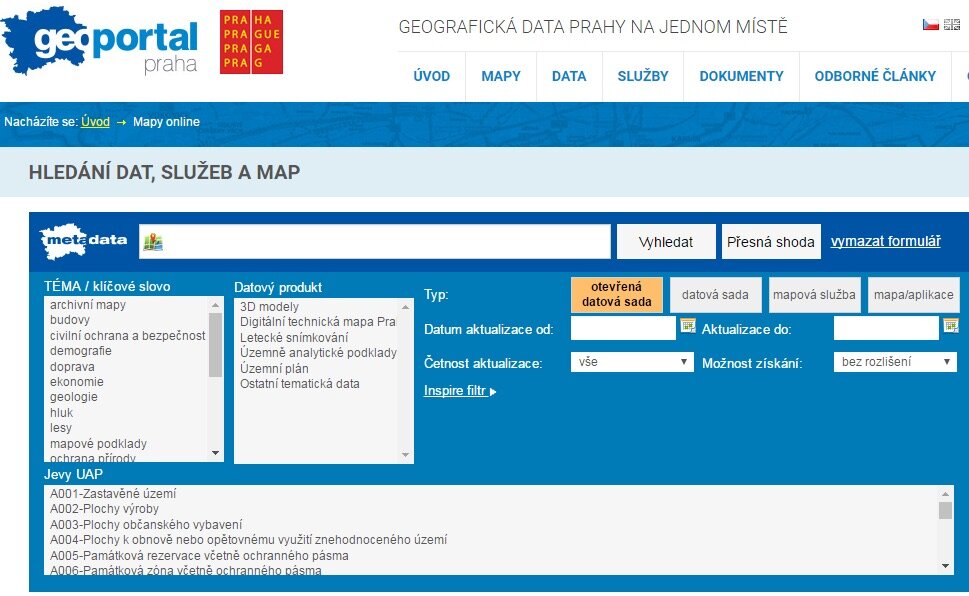Open the Četnost aktualizace dropdown
The width and height of the screenshot is (969, 596).
631,362
